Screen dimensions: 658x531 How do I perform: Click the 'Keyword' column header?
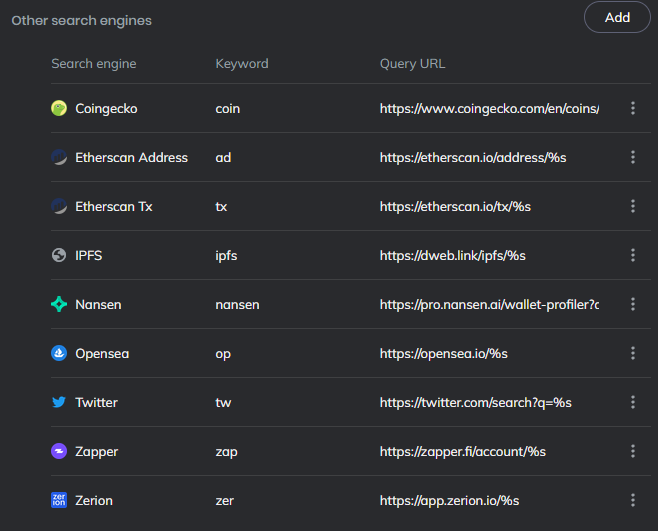[x=242, y=64]
